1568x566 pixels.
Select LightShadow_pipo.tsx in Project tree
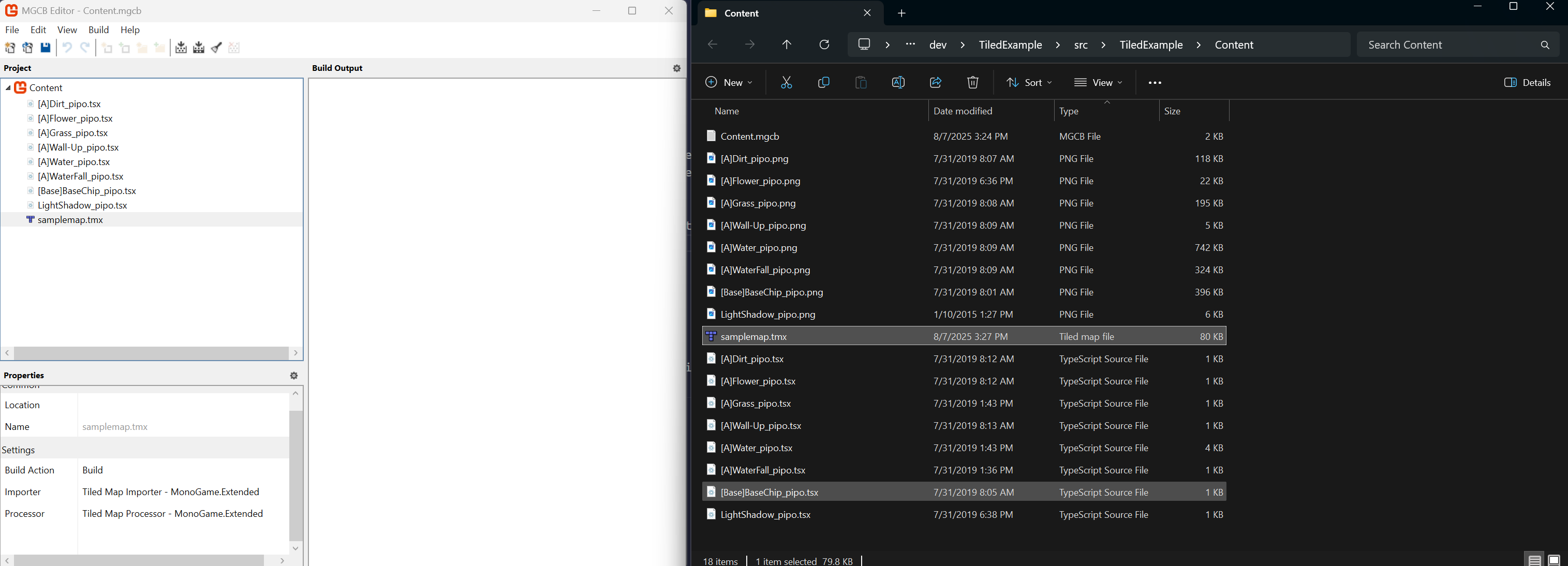pos(82,206)
